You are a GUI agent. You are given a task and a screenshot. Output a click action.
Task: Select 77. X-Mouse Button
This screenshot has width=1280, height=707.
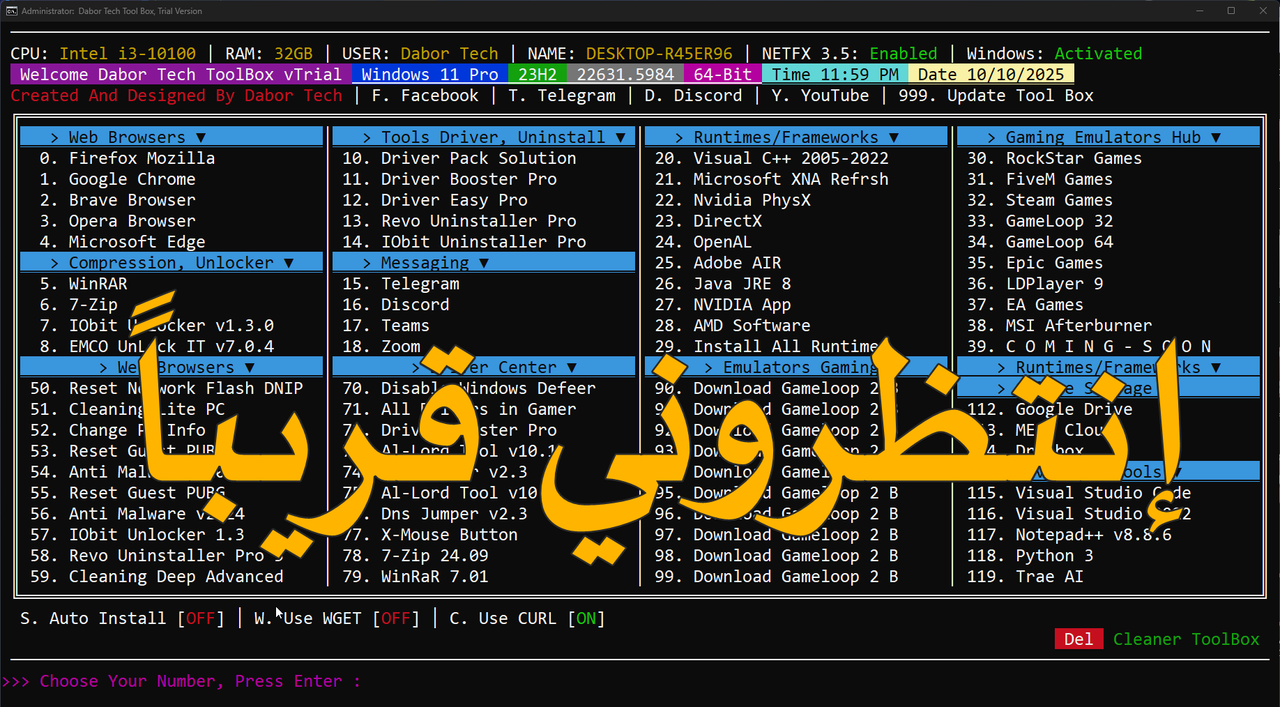[430, 535]
